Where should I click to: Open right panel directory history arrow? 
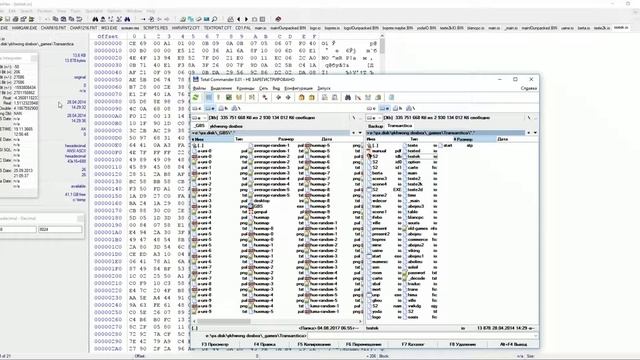pos(535,133)
